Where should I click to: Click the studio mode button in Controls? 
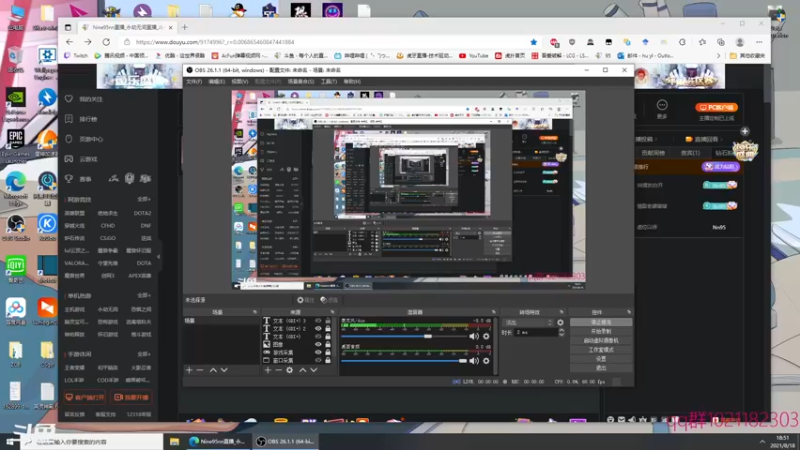pos(601,350)
